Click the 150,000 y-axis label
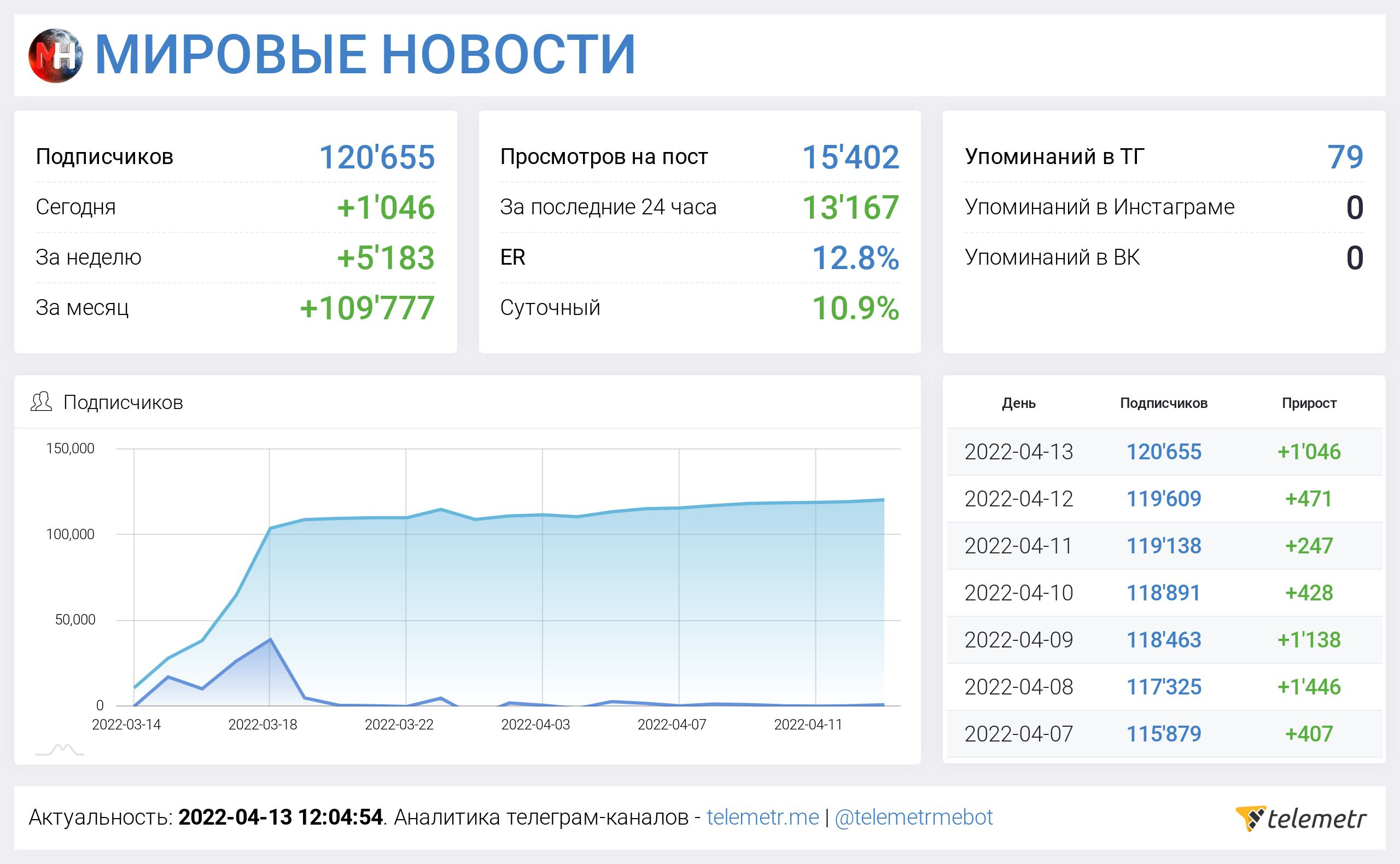Viewport: 1400px width, 864px height. (71, 448)
